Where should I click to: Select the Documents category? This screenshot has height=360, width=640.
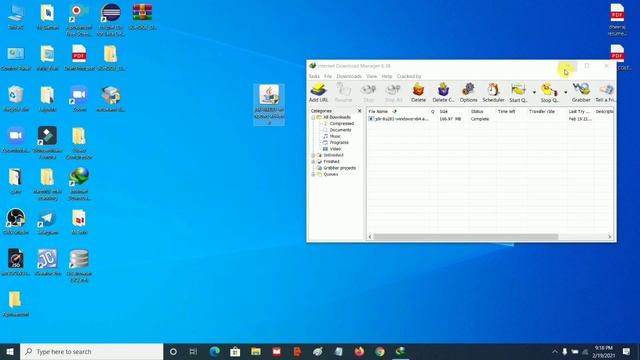(x=340, y=130)
